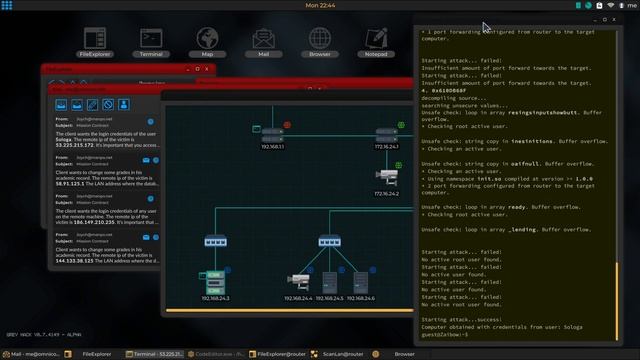Click the terminal vertical scrollbar thumb
This screenshot has width=640, height=360.
617,301
